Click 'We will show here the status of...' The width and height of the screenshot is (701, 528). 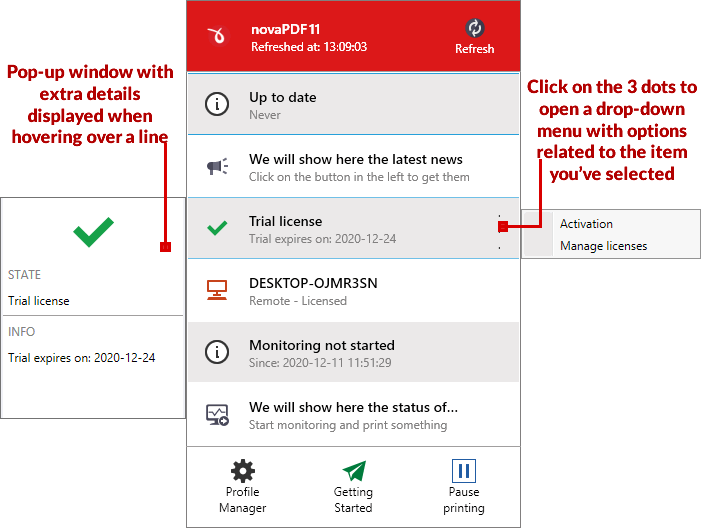click(x=353, y=407)
